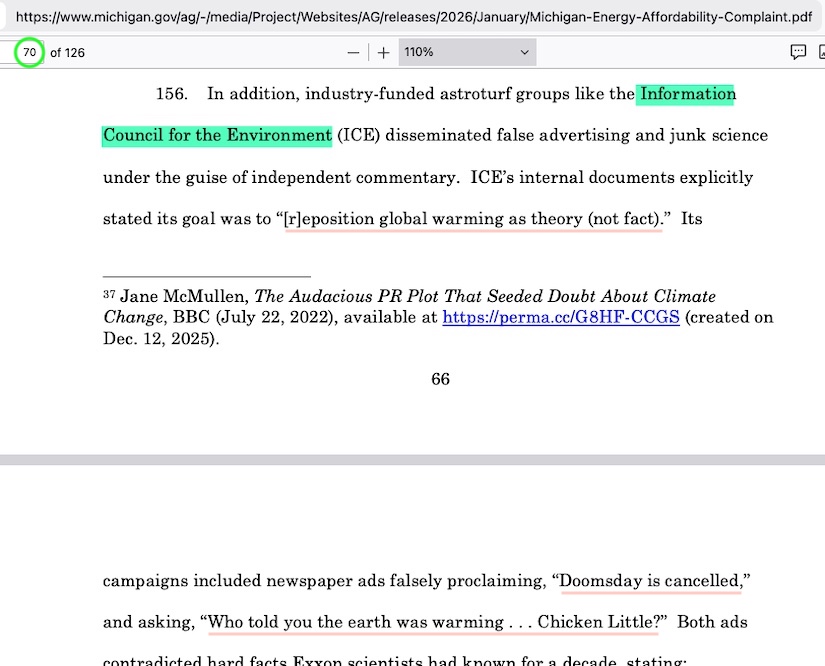Image resolution: width=825 pixels, height=666 pixels.
Task: Click highlighted "Council for the Environment" text
Action: coord(217,135)
